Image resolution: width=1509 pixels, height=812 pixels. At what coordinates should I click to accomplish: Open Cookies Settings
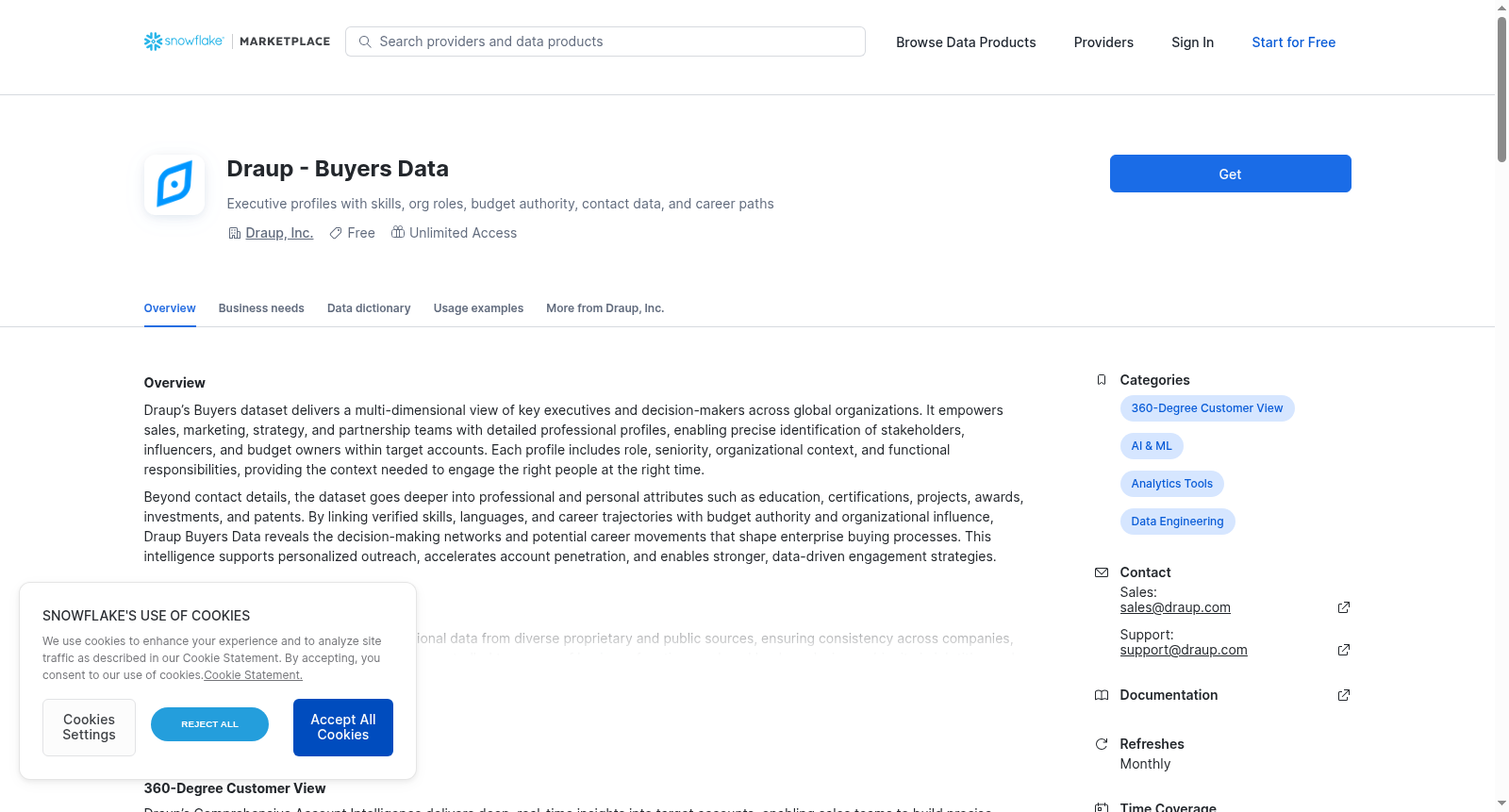tap(89, 727)
